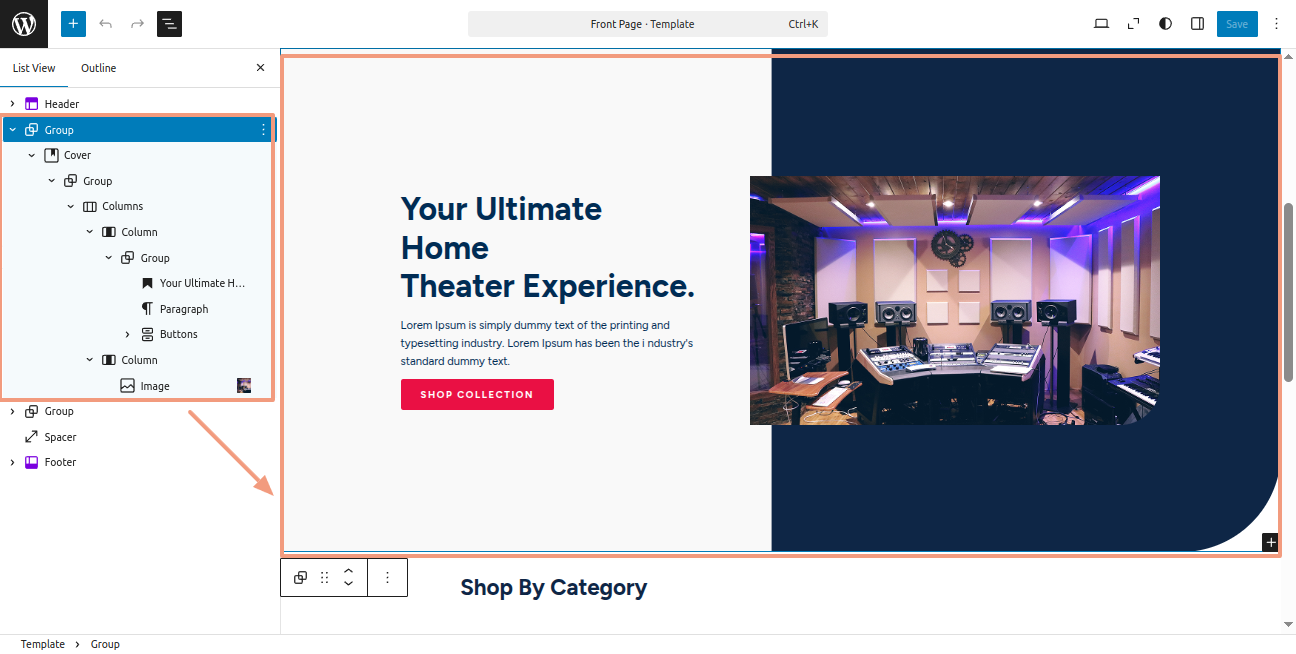Collapse the Group inside first Column
Viewport: 1296px width, 654px height.
pyautogui.click(x=109, y=258)
